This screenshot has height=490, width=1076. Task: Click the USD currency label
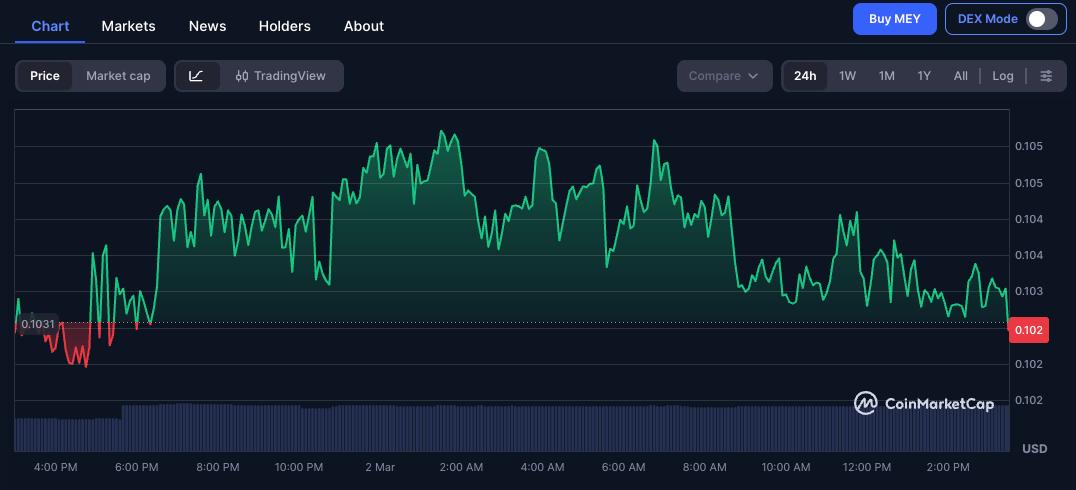point(1035,449)
